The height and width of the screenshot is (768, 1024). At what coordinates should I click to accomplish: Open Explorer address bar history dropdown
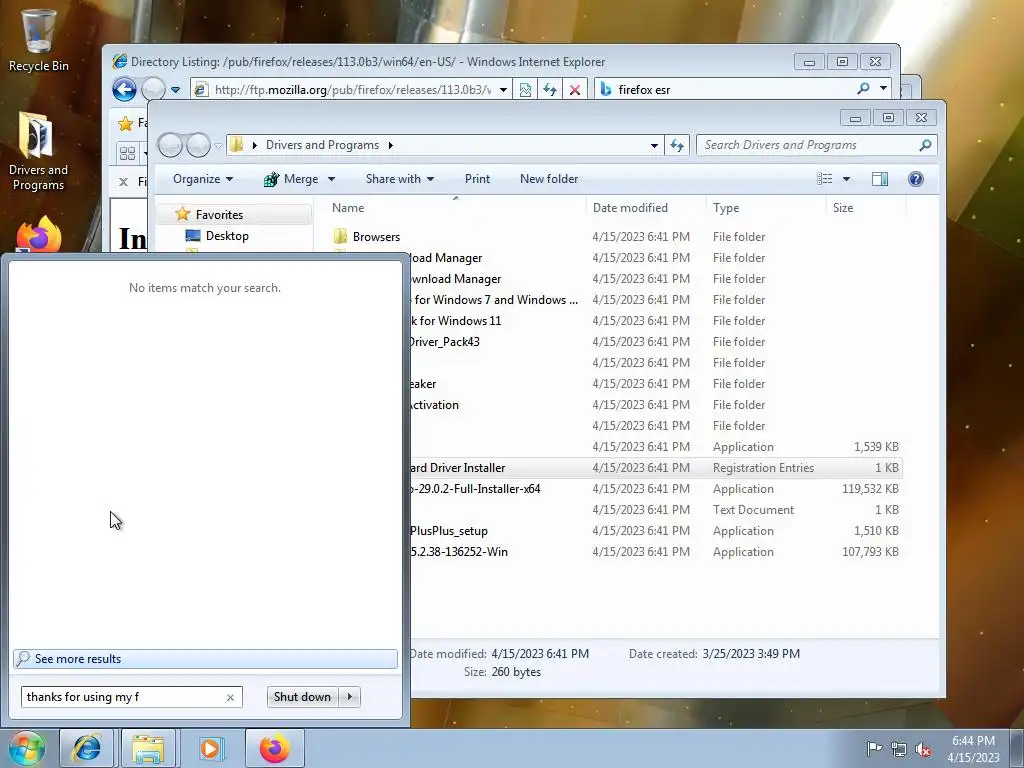click(x=654, y=145)
